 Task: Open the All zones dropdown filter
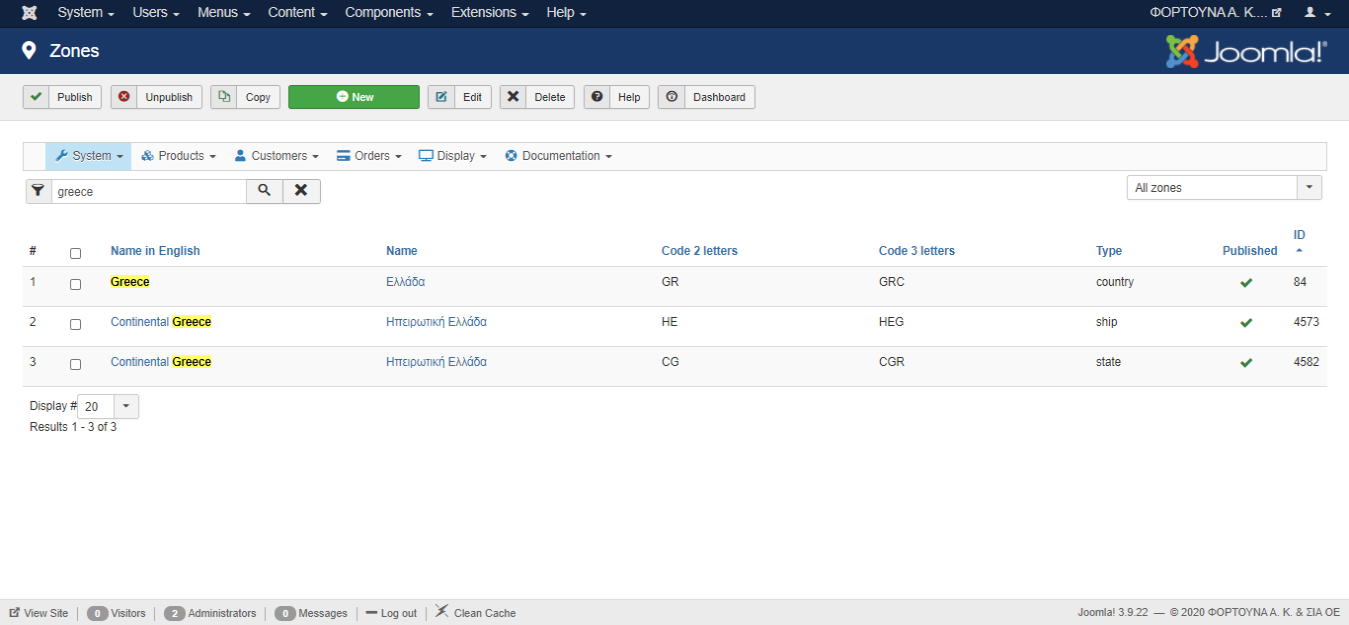[x=1223, y=188]
